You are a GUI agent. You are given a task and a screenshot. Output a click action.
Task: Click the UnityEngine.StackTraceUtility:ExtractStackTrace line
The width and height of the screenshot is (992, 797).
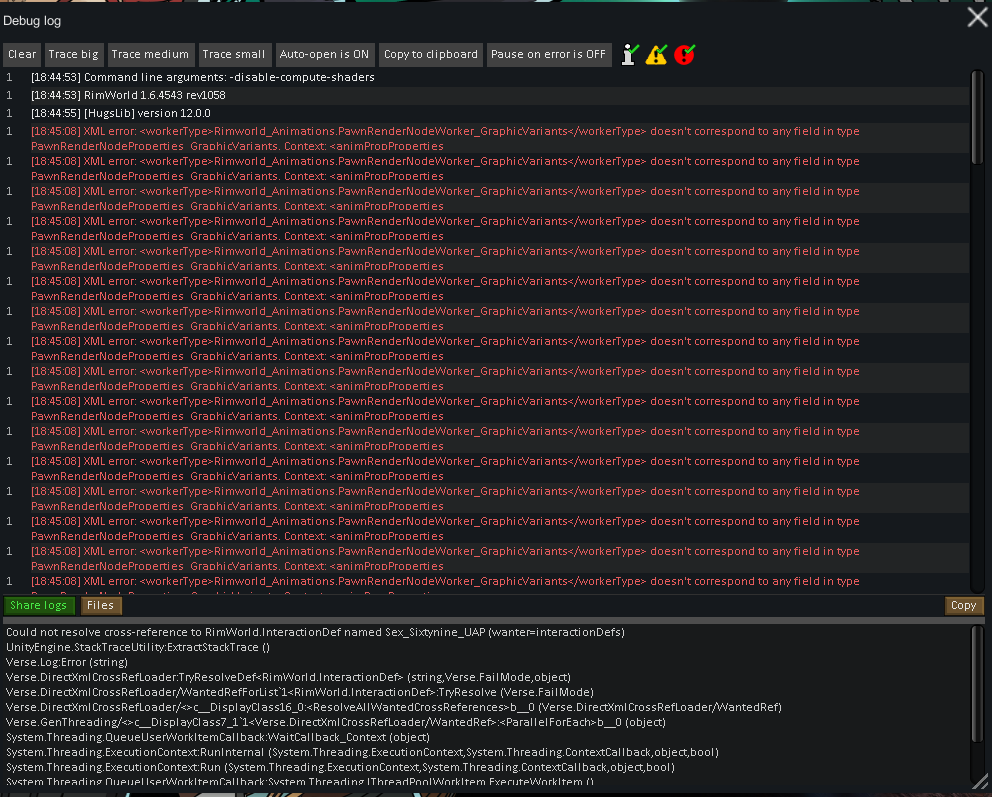(x=138, y=647)
